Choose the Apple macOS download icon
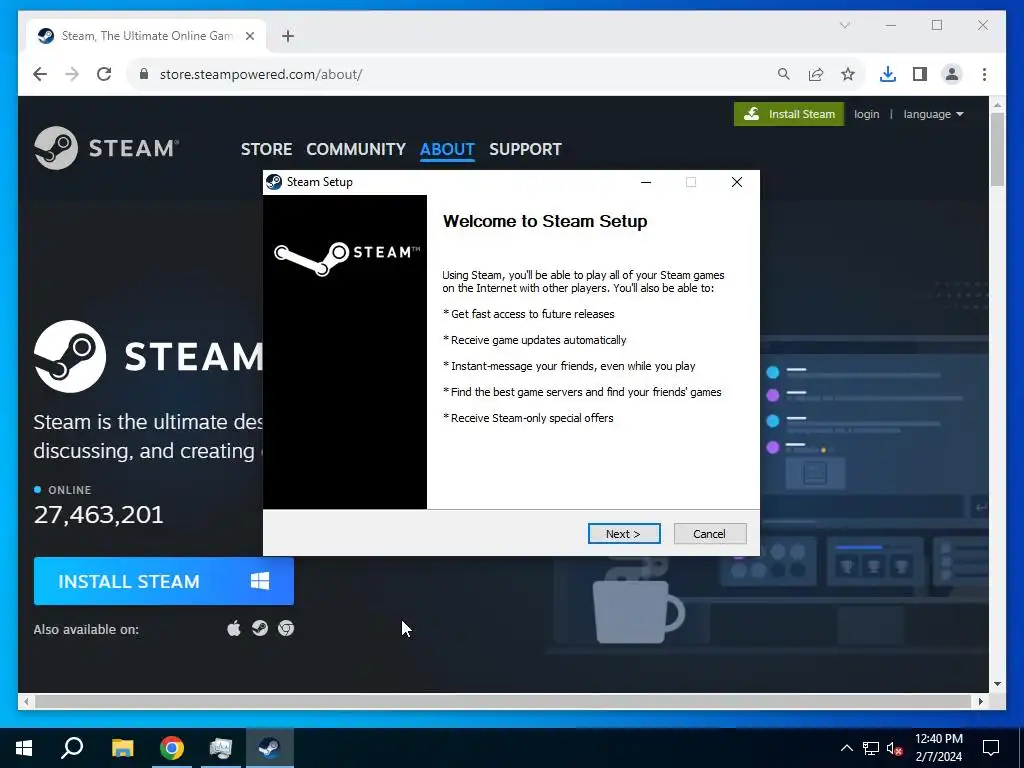The width and height of the screenshot is (1024, 768). [x=234, y=629]
